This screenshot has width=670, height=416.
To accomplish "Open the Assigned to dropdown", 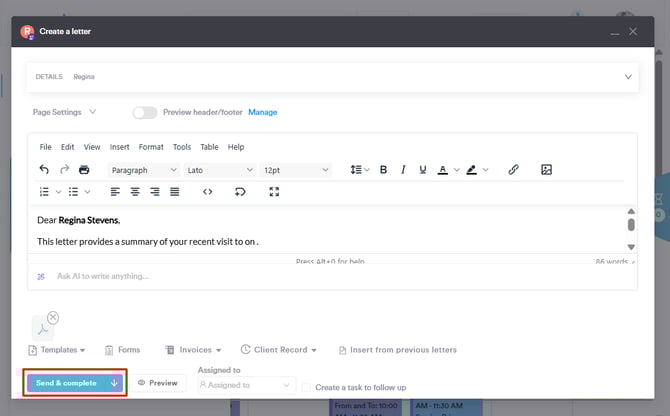I will click(x=245, y=384).
